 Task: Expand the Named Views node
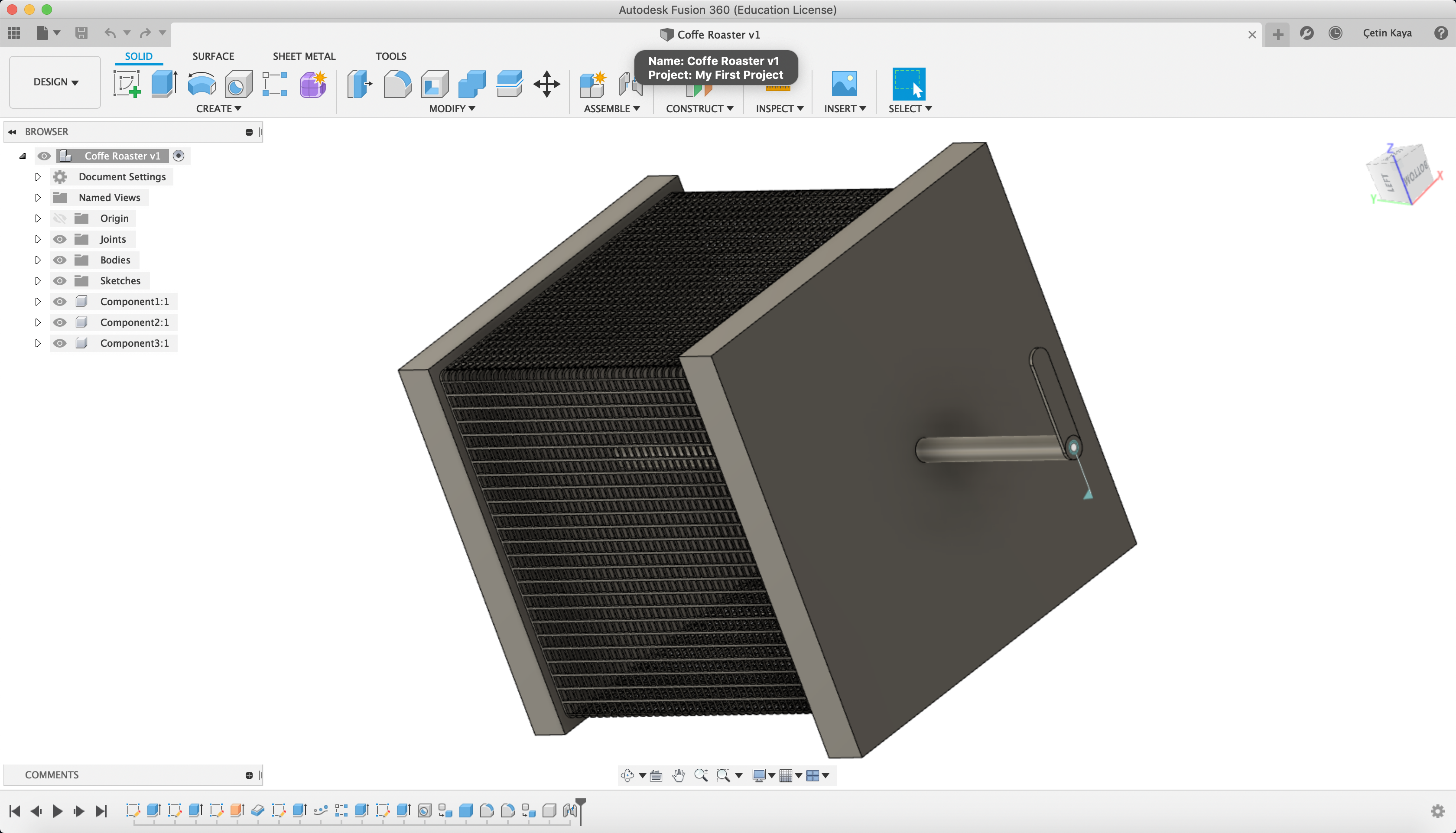[x=38, y=197]
